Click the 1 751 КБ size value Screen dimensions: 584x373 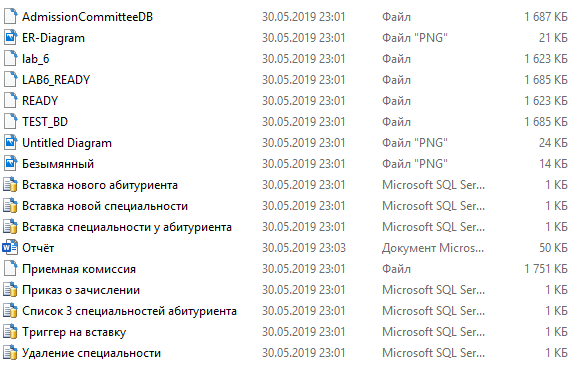pos(546,269)
